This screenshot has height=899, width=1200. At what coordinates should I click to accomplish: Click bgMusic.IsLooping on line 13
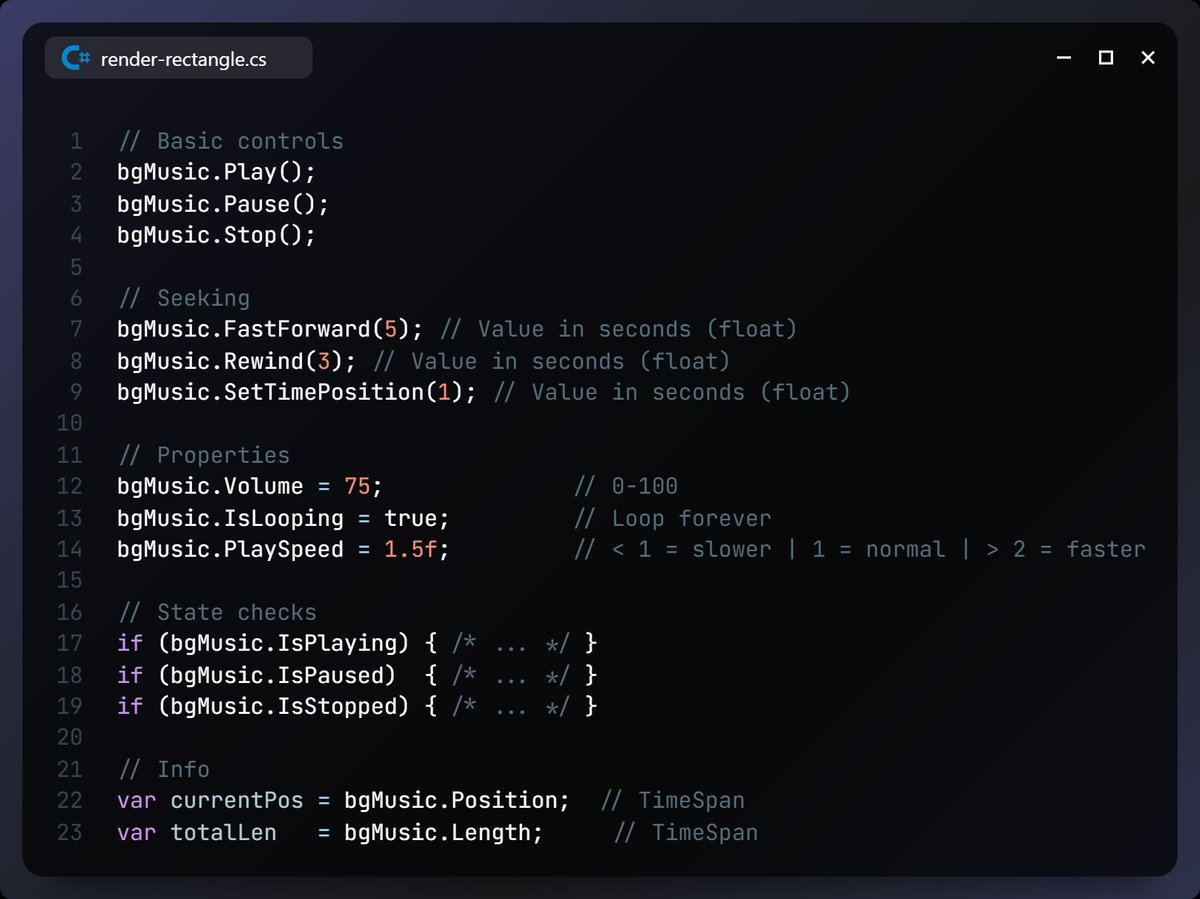pos(230,518)
